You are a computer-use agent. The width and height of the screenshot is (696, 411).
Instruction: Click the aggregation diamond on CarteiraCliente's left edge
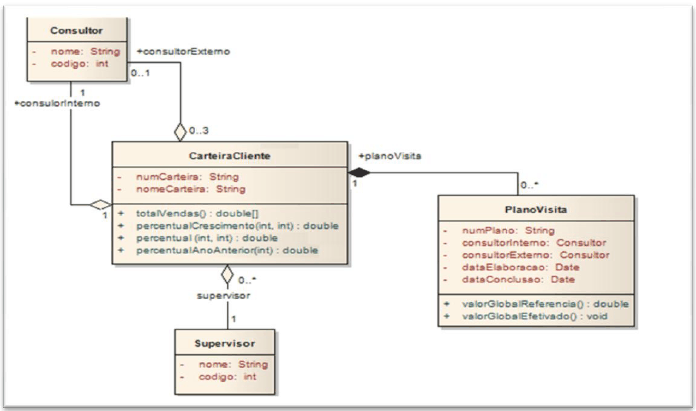click(x=99, y=205)
